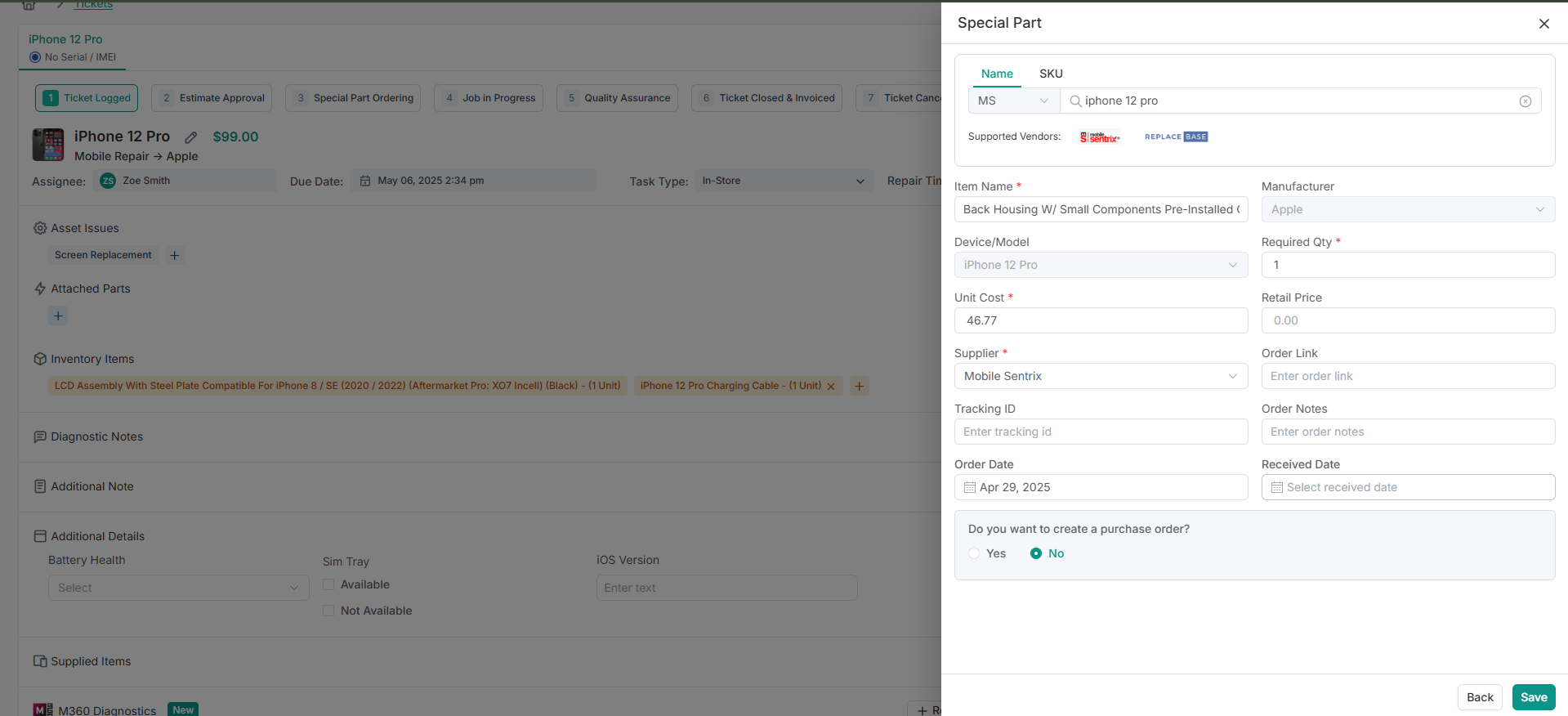Add an inventory item with plus icon
The height and width of the screenshot is (716, 1568).
pyautogui.click(x=859, y=386)
